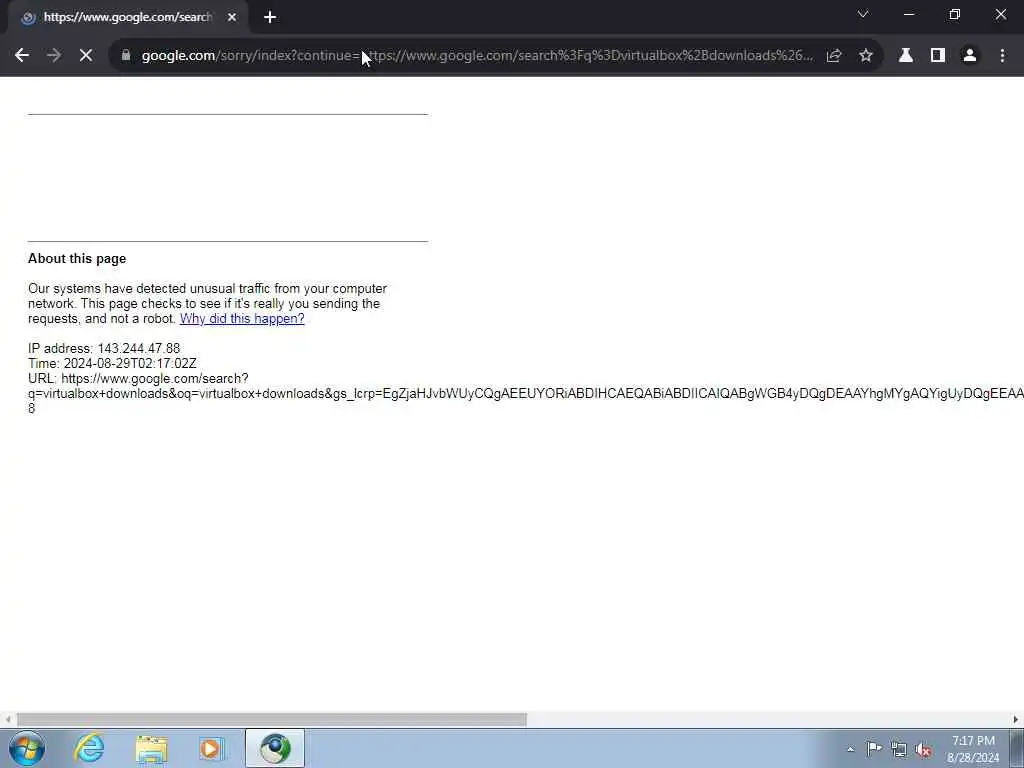Open Windows Media Player from taskbar
Screen dimensions: 1024x768
[x=212, y=748]
